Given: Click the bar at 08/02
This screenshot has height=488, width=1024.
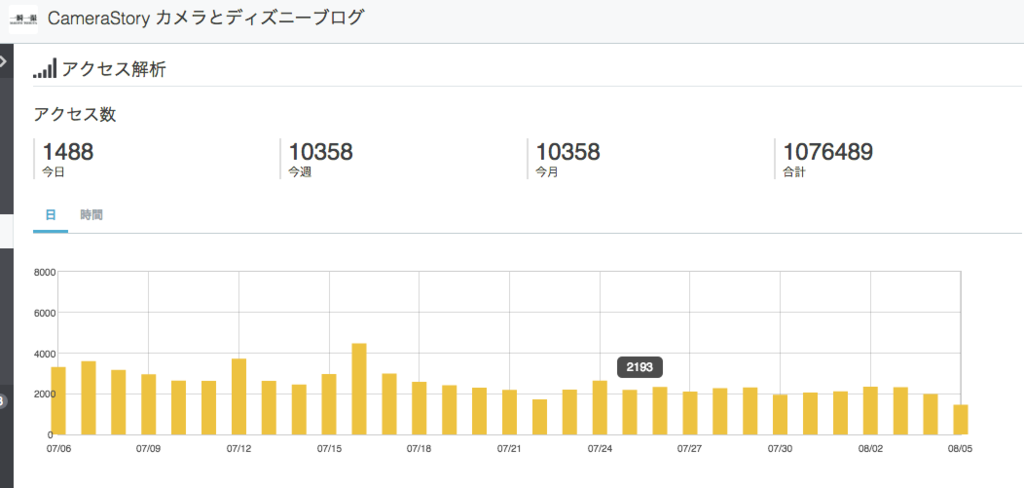Looking at the screenshot, I should click(x=871, y=410).
